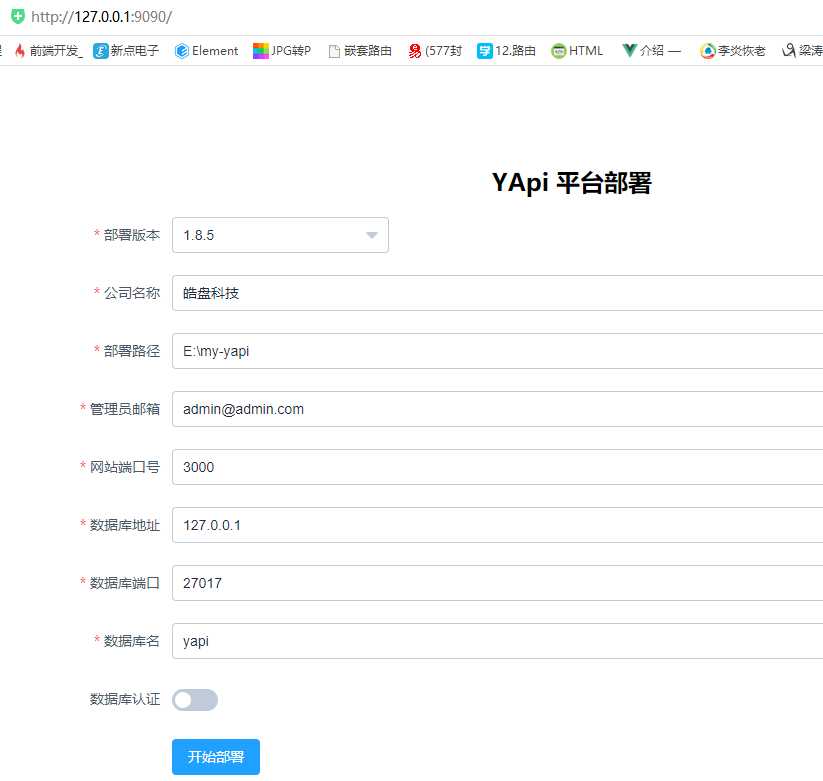Click the green shield security icon
The width and height of the screenshot is (823, 781).
click(x=18, y=16)
